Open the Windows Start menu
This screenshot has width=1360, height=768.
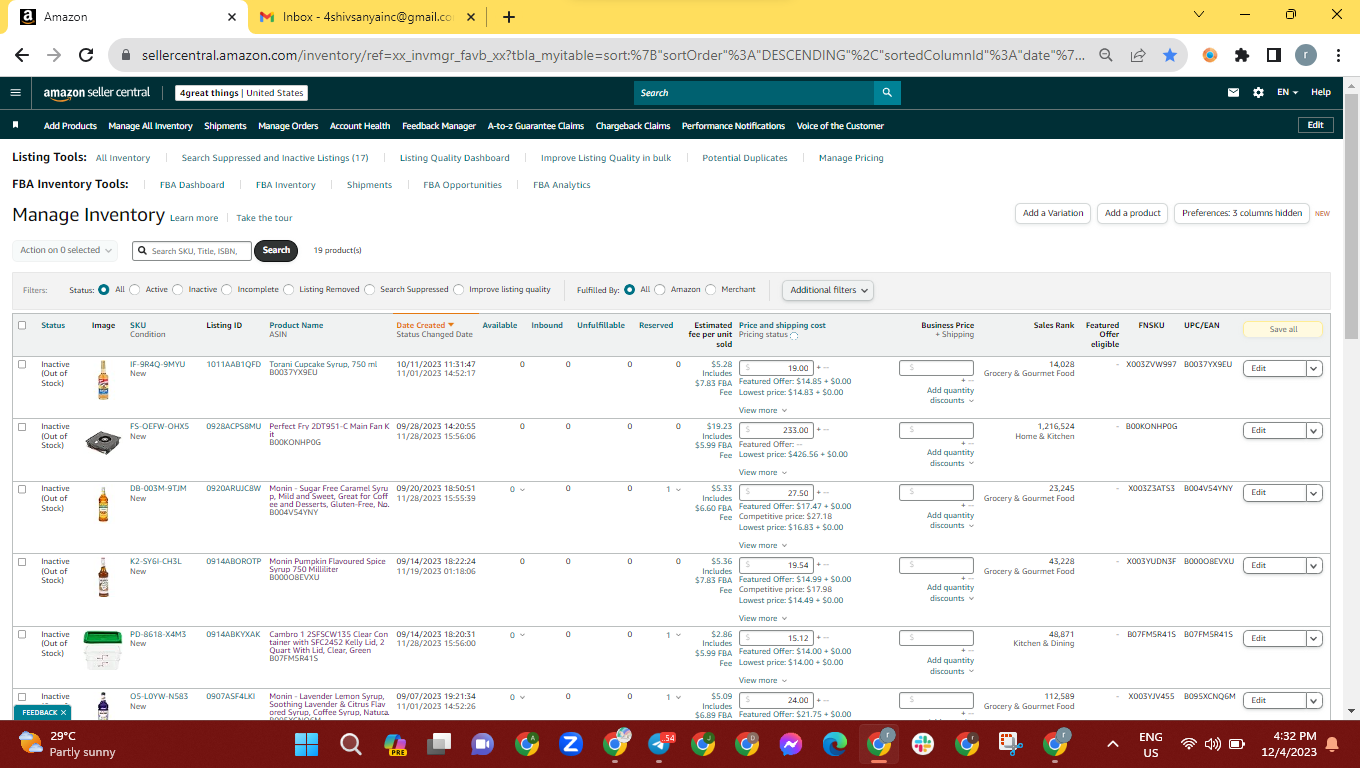[x=306, y=744]
